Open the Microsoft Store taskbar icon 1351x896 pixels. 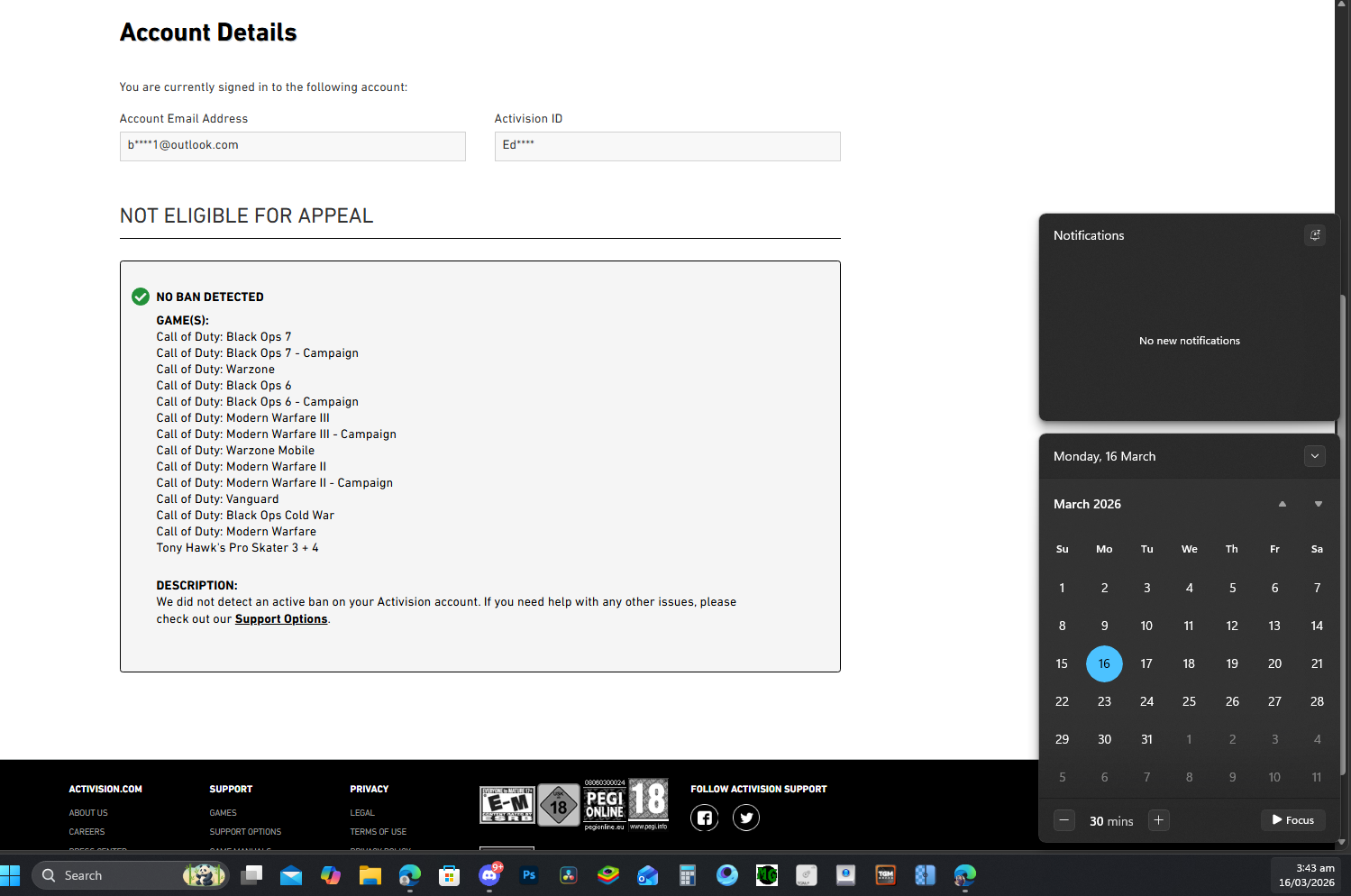(x=450, y=875)
